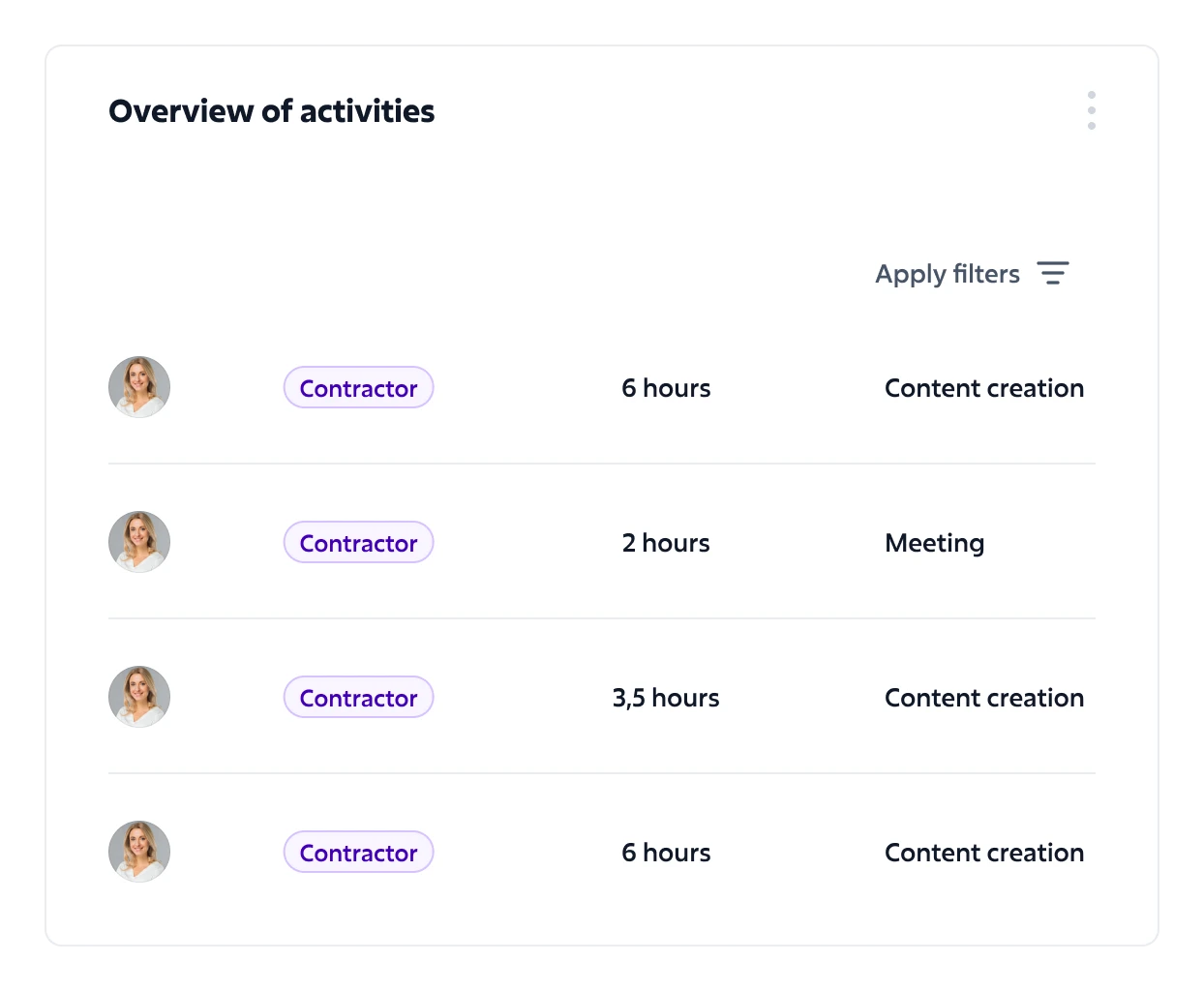Click the filter lines icon
This screenshot has width=1204, height=991.
tap(1052, 273)
